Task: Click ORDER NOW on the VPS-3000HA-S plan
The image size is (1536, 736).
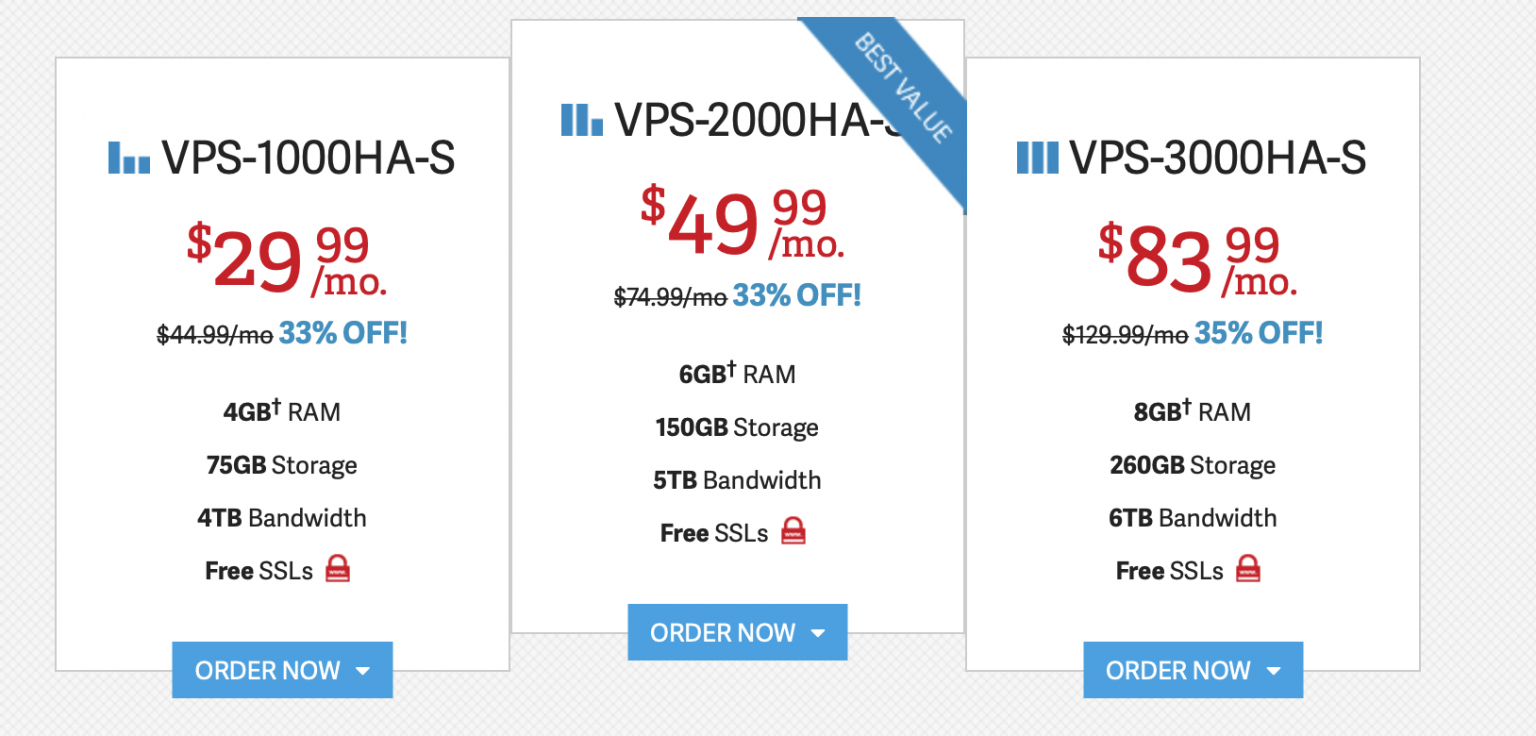Action: coord(1178,670)
